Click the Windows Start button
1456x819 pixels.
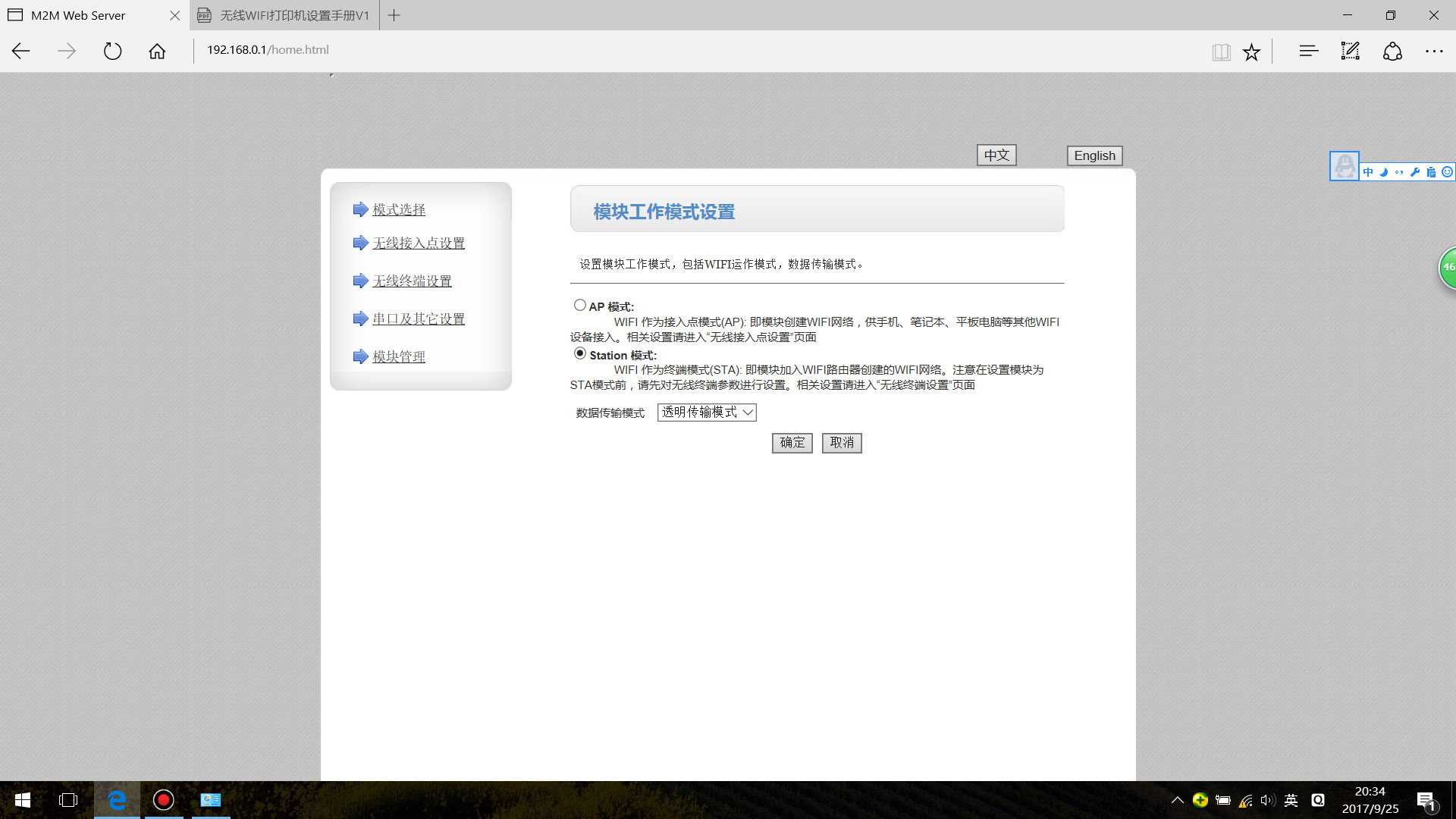pyautogui.click(x=23, y=800)
